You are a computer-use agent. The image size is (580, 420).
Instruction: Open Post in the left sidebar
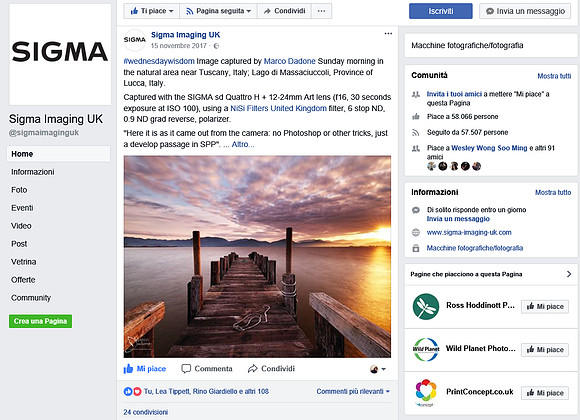click(x=19, y=244)
